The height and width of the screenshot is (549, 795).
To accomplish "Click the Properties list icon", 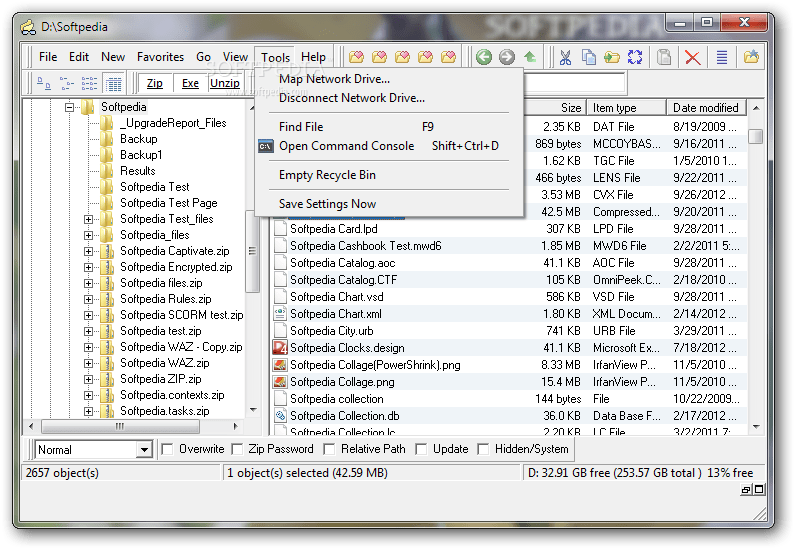I will pyautogui.click(x=722, y=57).
